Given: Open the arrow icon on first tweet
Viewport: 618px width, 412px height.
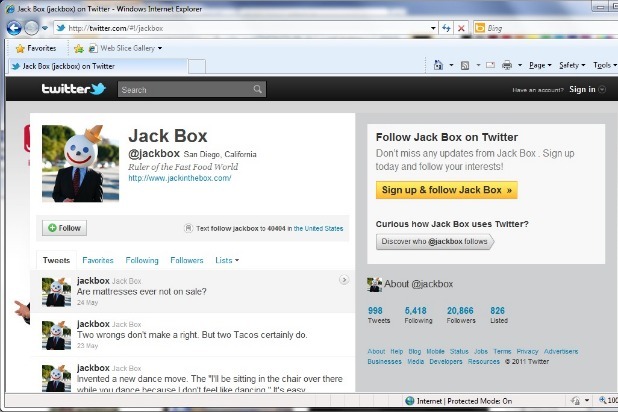Looking at the screenshot, I should tap(344, 280).
